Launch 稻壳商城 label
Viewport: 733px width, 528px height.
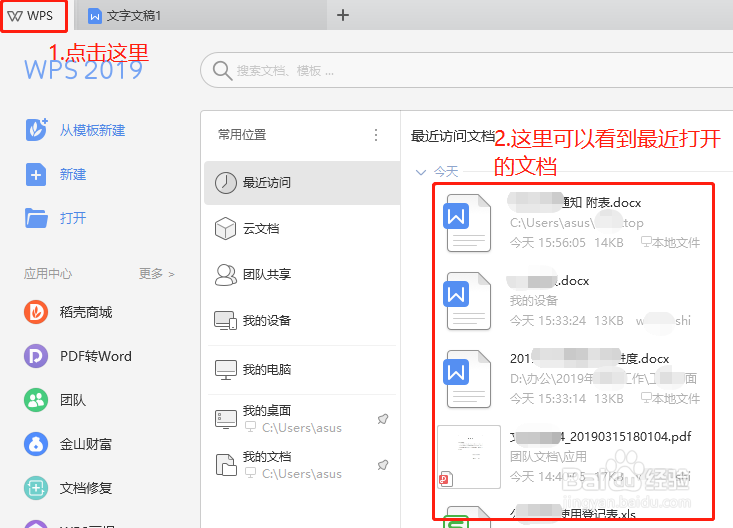pos(86,312)
